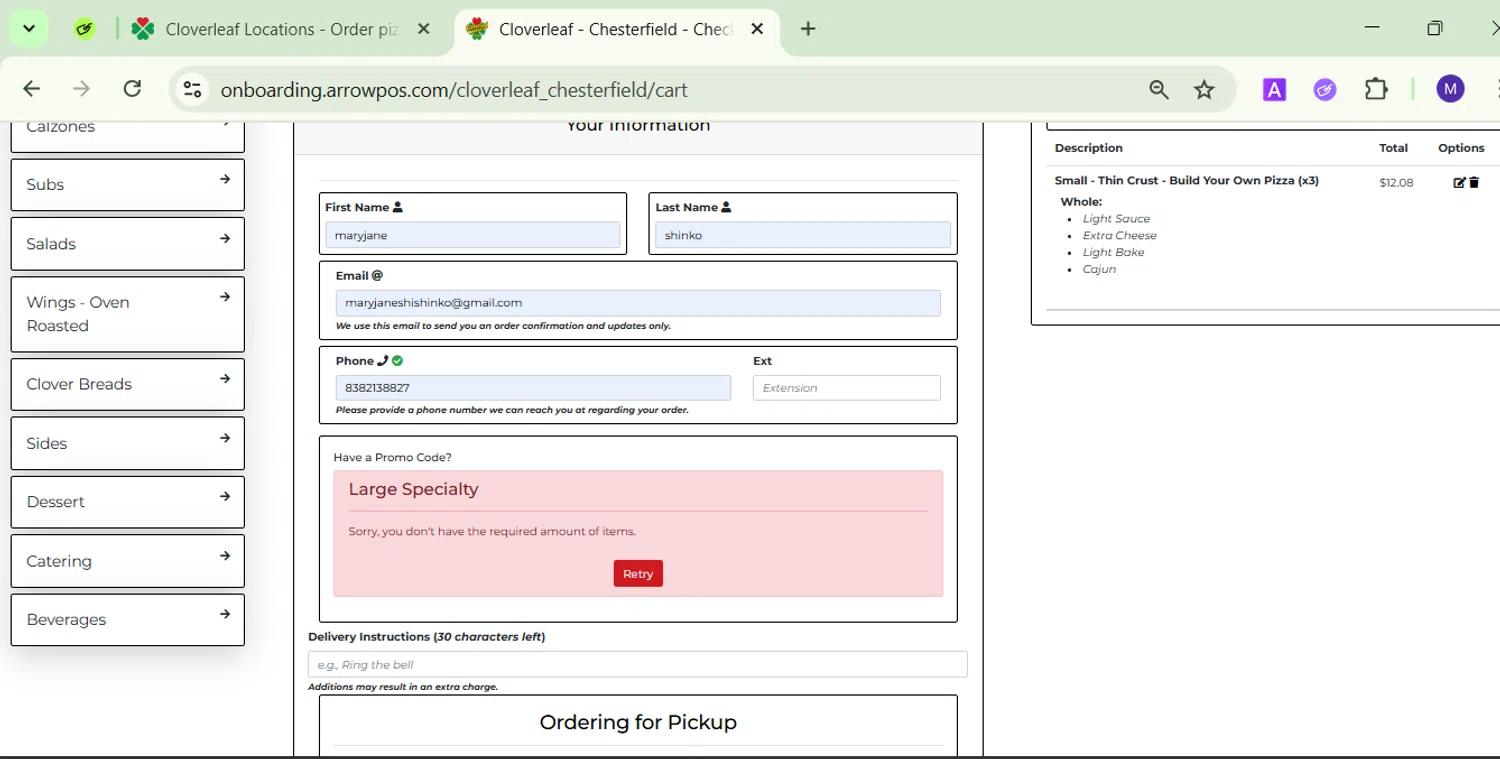Open the Dessert menu category
This screenshot has width=1500, height=759.
point(128,502)
